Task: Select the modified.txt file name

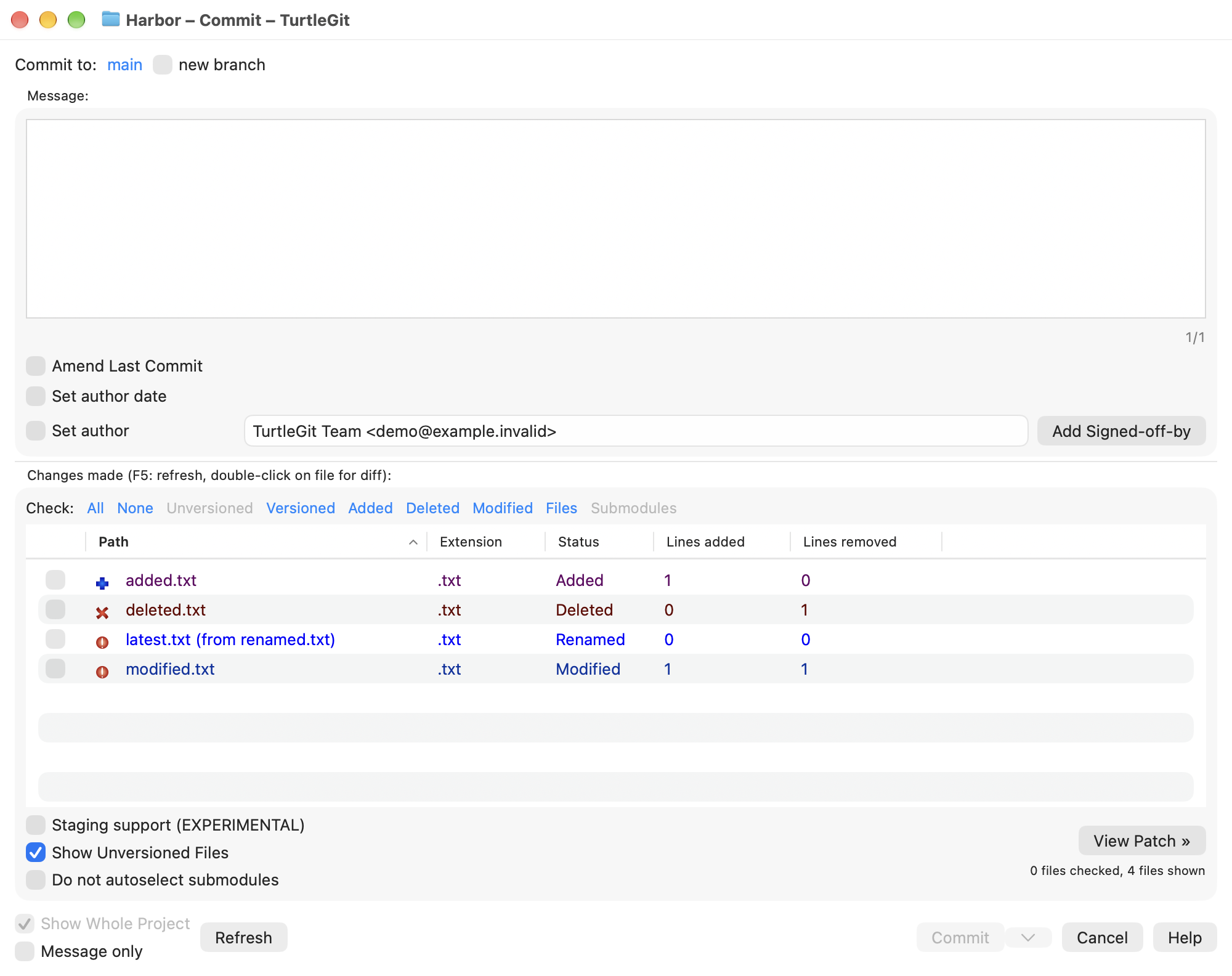Action: (170, 669)
